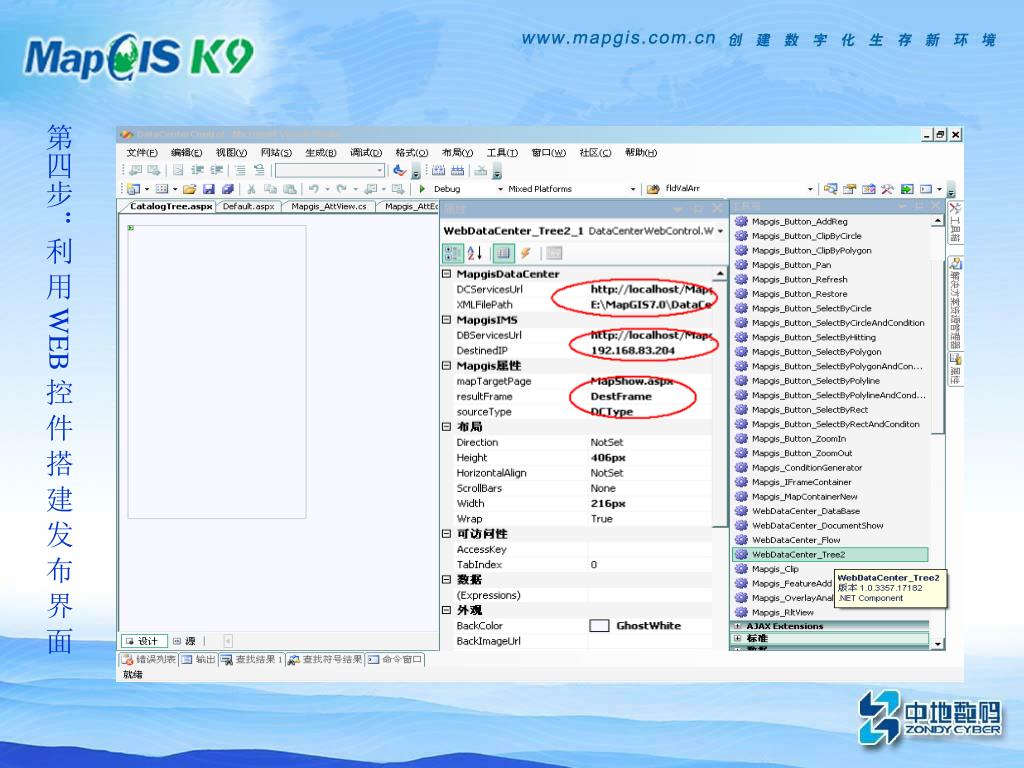Click the Save floppy disk toolbar icon

(208, 189)
